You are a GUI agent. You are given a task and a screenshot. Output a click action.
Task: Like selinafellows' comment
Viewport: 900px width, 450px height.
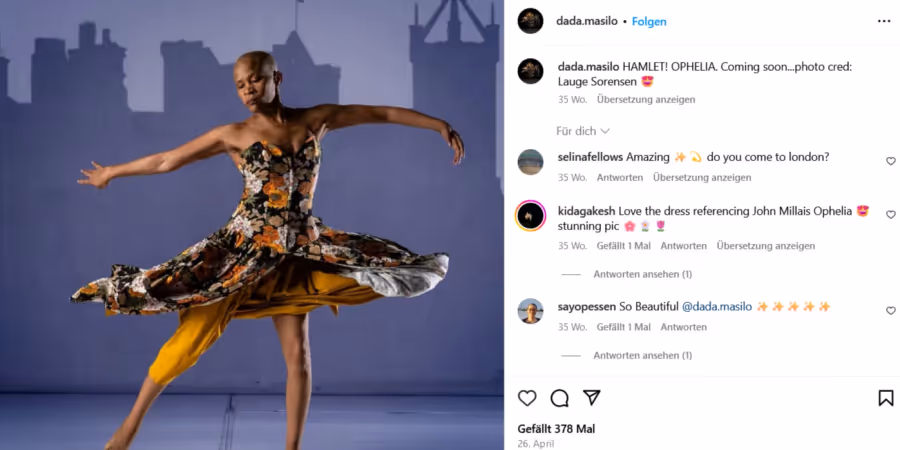click(890, 161)
